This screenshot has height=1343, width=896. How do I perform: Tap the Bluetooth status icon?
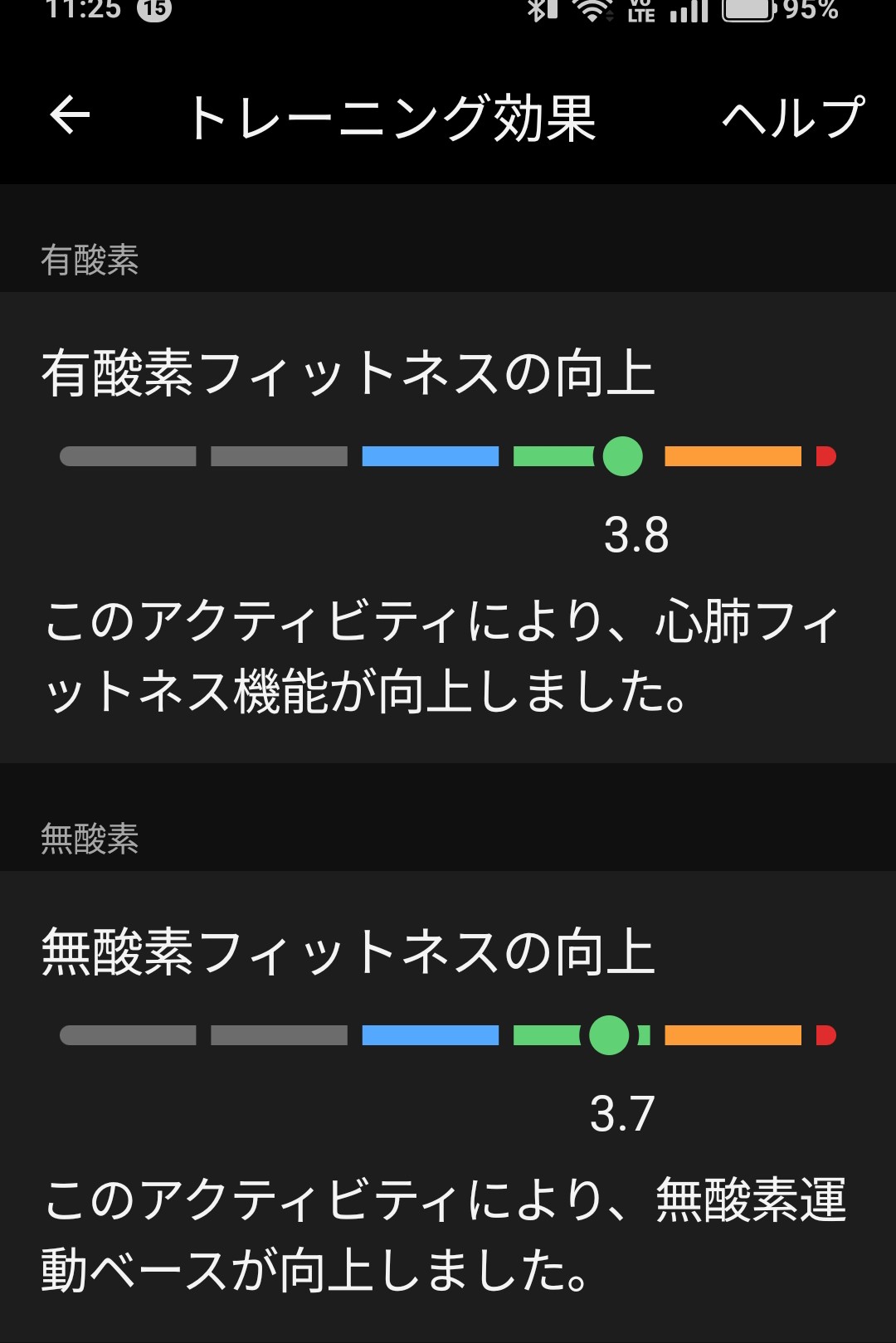(x=542, y=9)
